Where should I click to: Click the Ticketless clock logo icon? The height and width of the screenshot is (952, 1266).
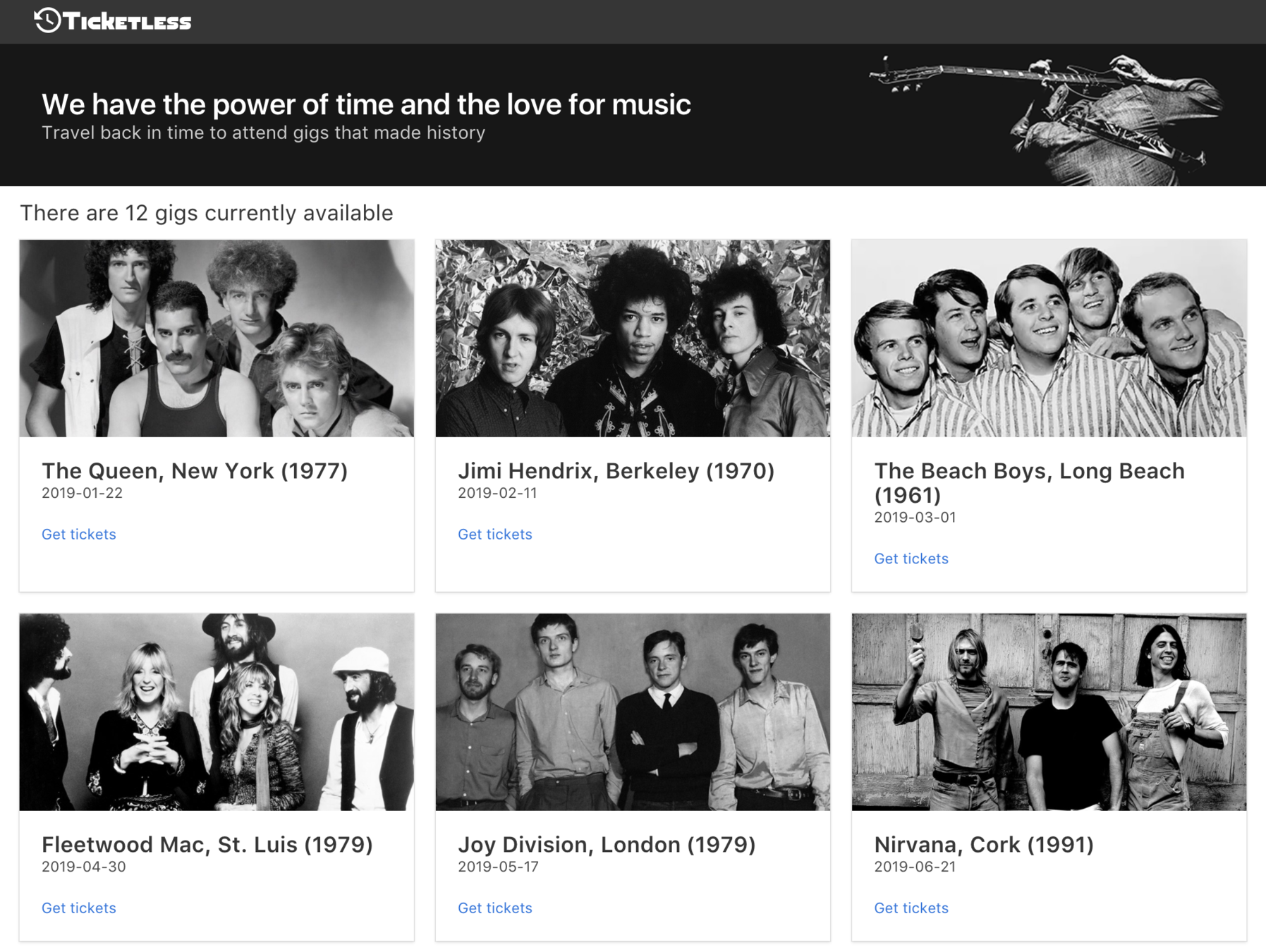48,20
